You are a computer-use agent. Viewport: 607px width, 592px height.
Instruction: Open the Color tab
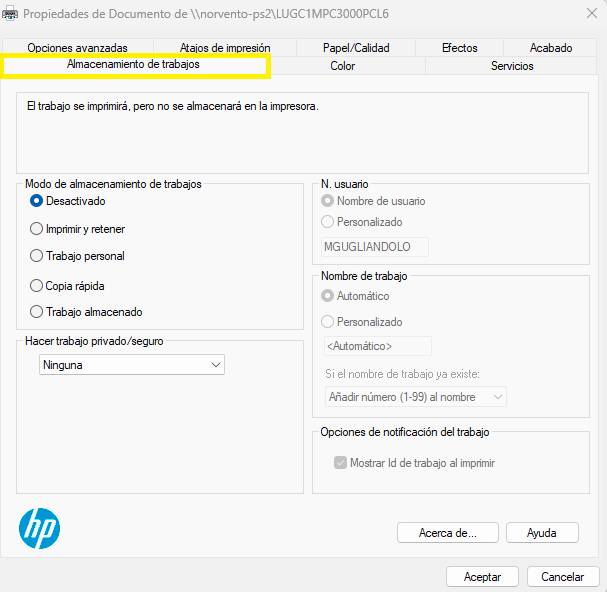click(x=343, y=66)
